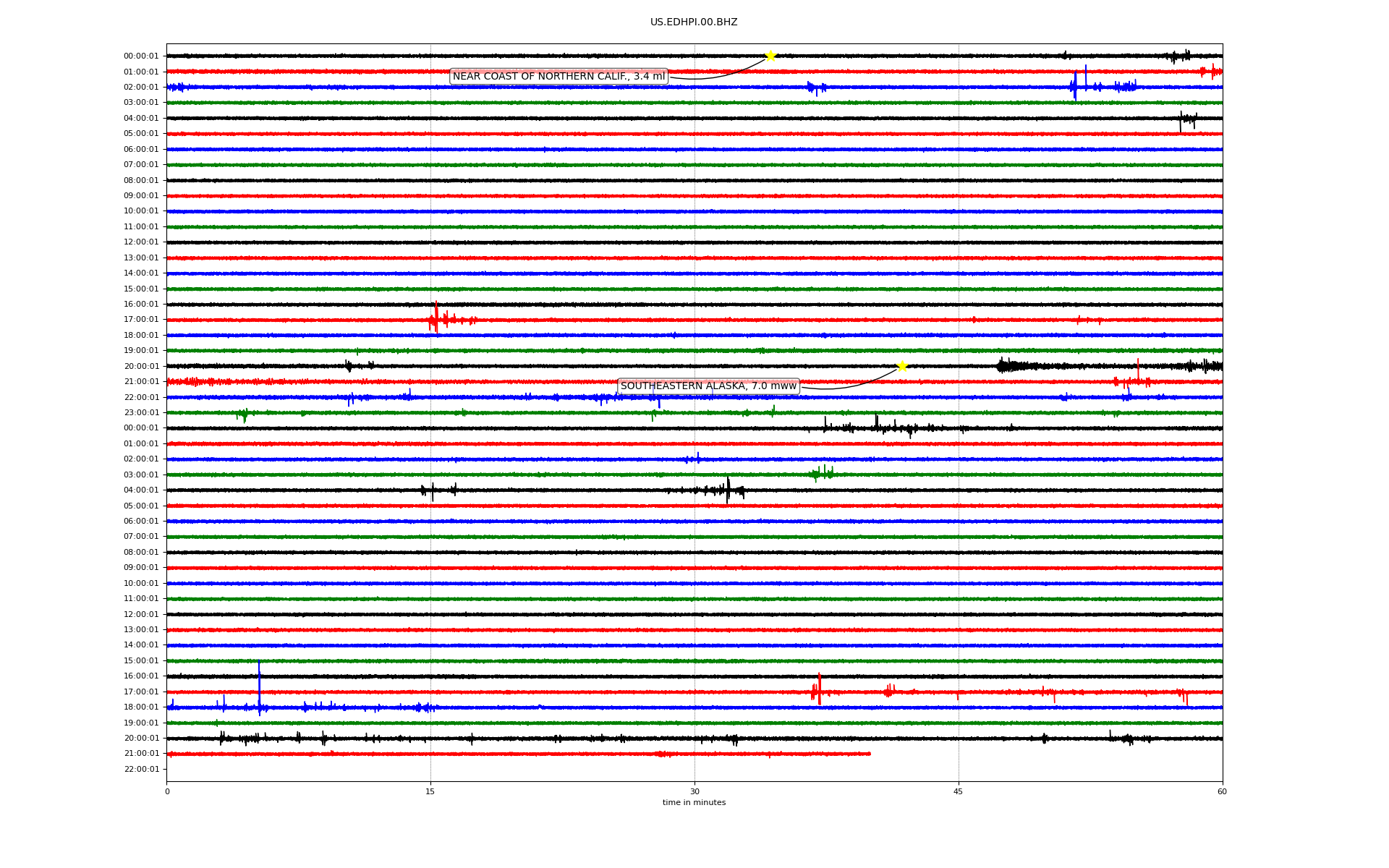Image resolution: width=1389 pixels, height=868 pixels.
Task: Click the 0 tick label on the x-axis
Action: 167,792
